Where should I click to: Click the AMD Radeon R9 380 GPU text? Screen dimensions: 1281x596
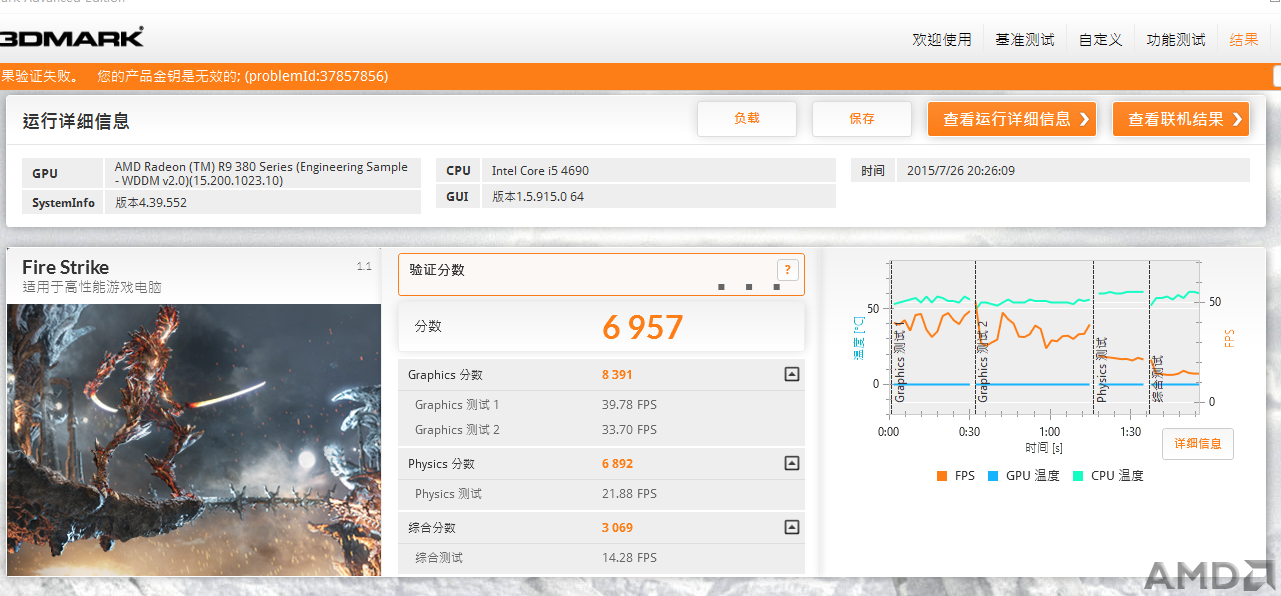tap(261, 174)
